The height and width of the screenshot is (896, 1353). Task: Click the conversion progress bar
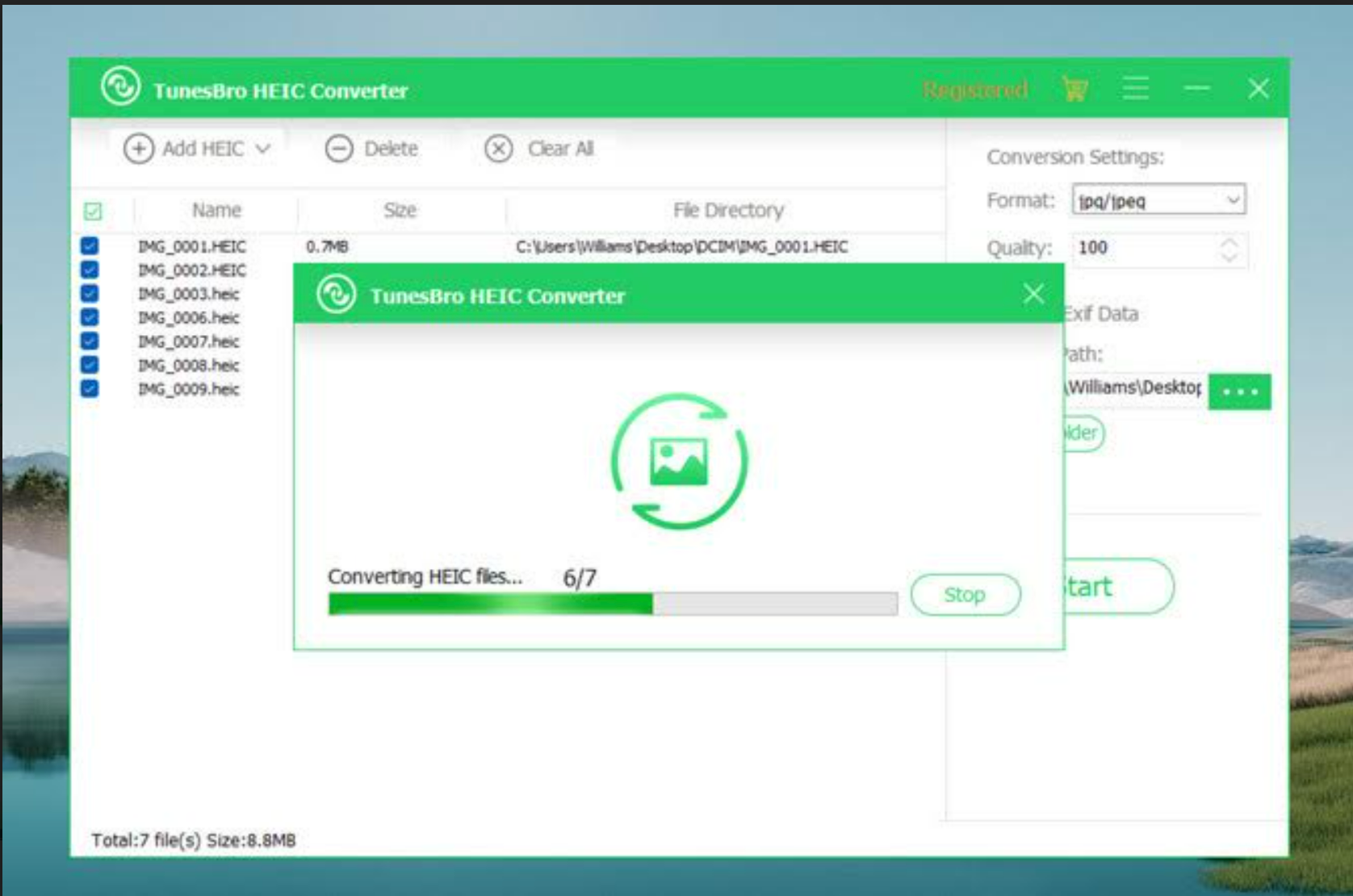tap(612, 604)
